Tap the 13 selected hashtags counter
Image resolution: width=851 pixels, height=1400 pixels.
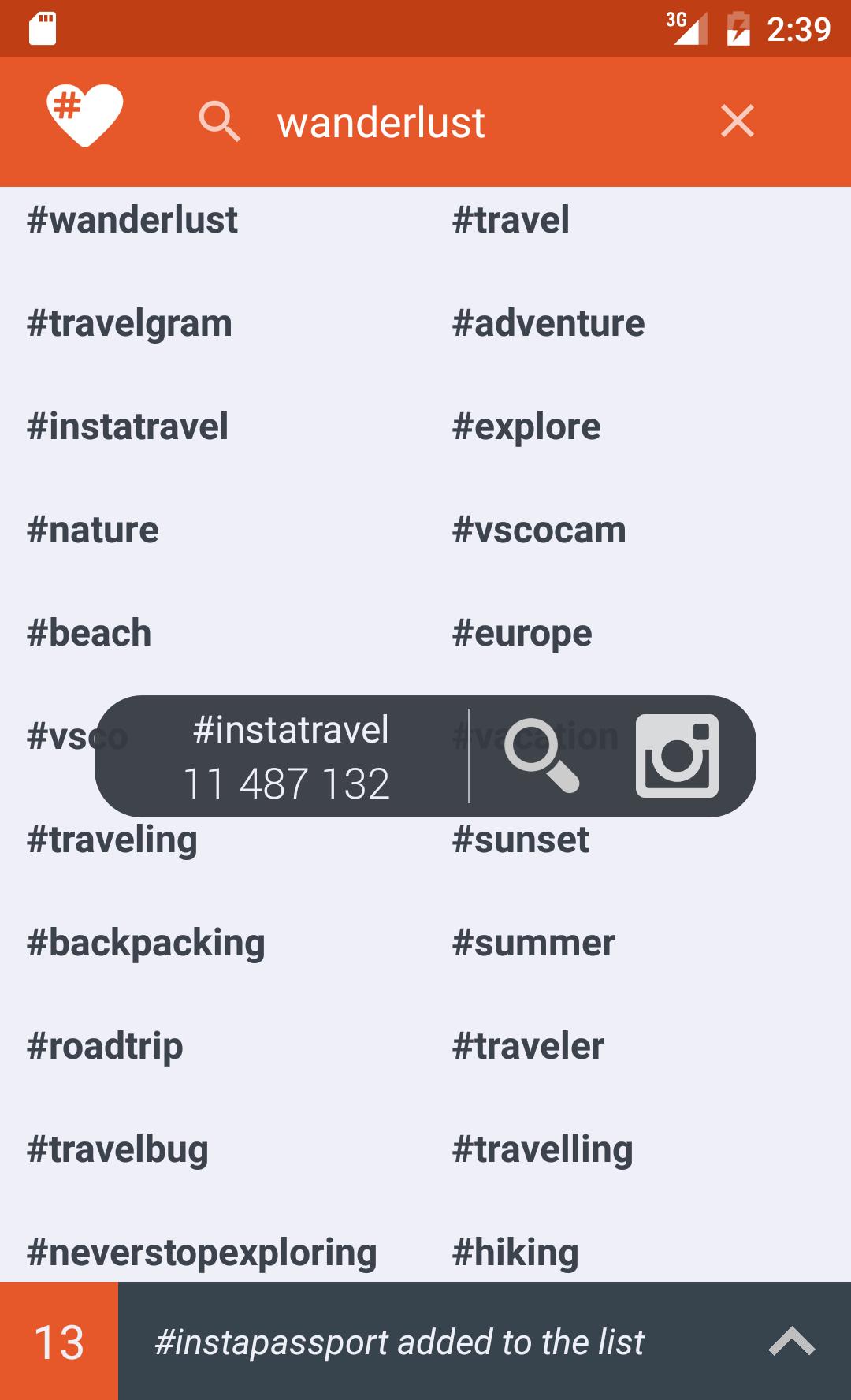click(x=59, y=1342)
